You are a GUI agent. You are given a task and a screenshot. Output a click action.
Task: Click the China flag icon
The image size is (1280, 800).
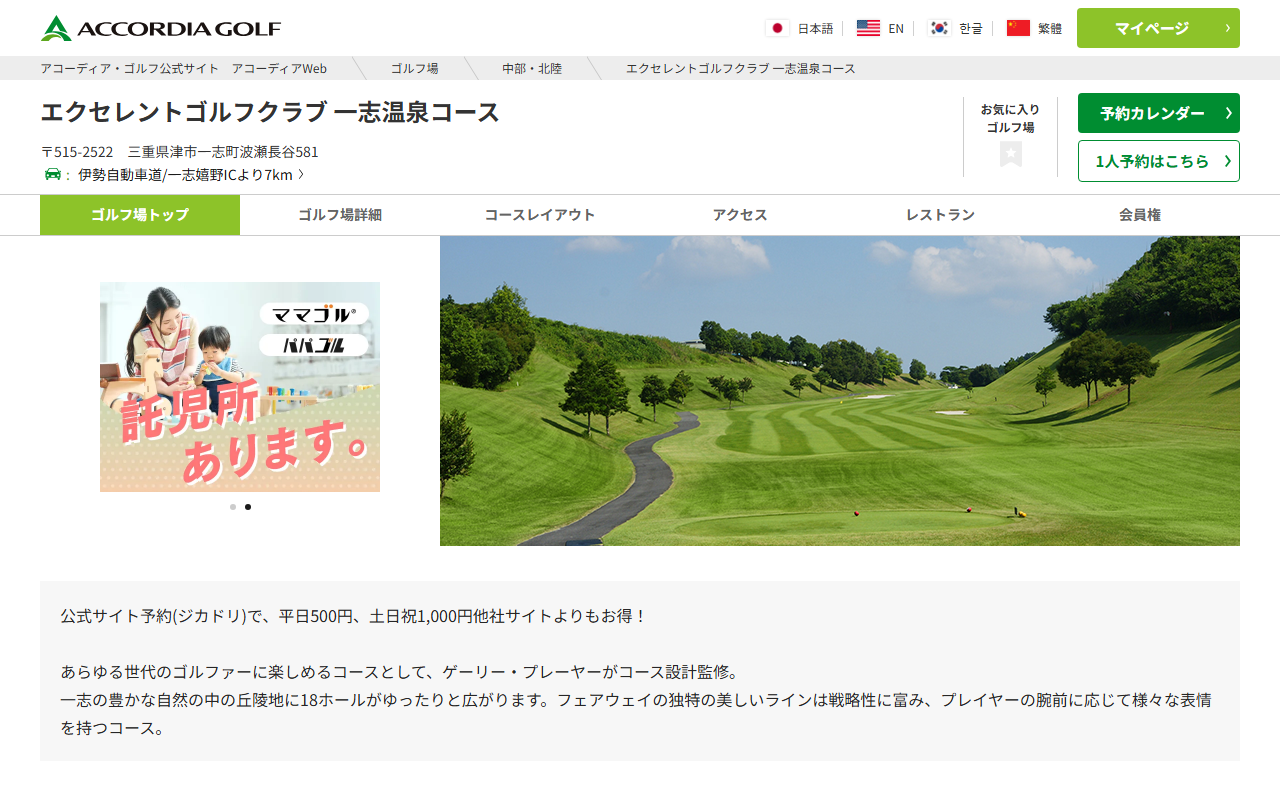(x=1018, y=28)
